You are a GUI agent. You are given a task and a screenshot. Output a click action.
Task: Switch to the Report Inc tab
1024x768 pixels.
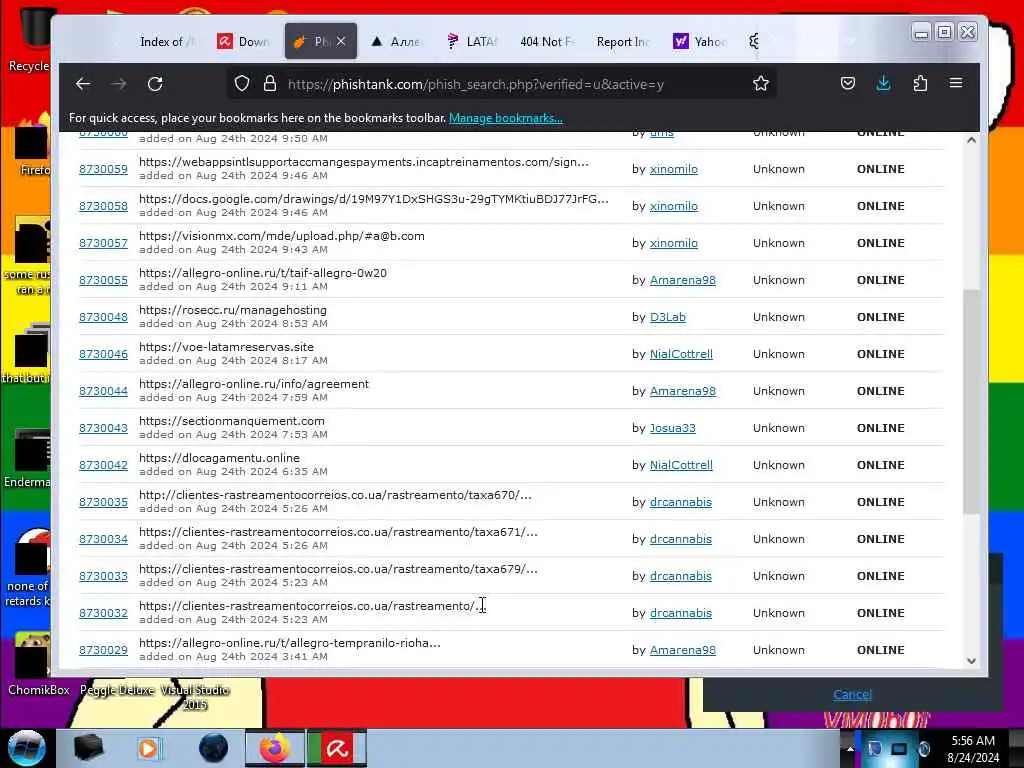623,42
